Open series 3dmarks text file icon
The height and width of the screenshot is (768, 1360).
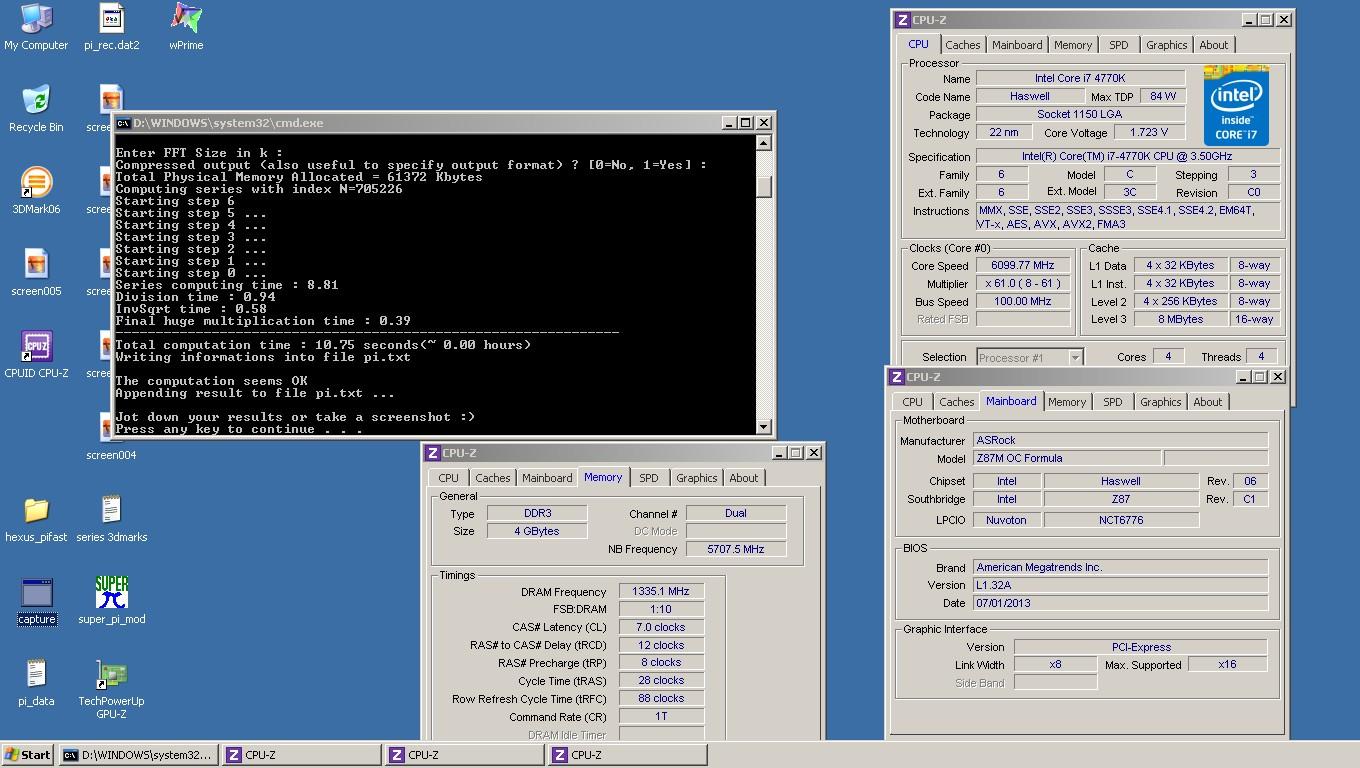click(x=111, y=519)
